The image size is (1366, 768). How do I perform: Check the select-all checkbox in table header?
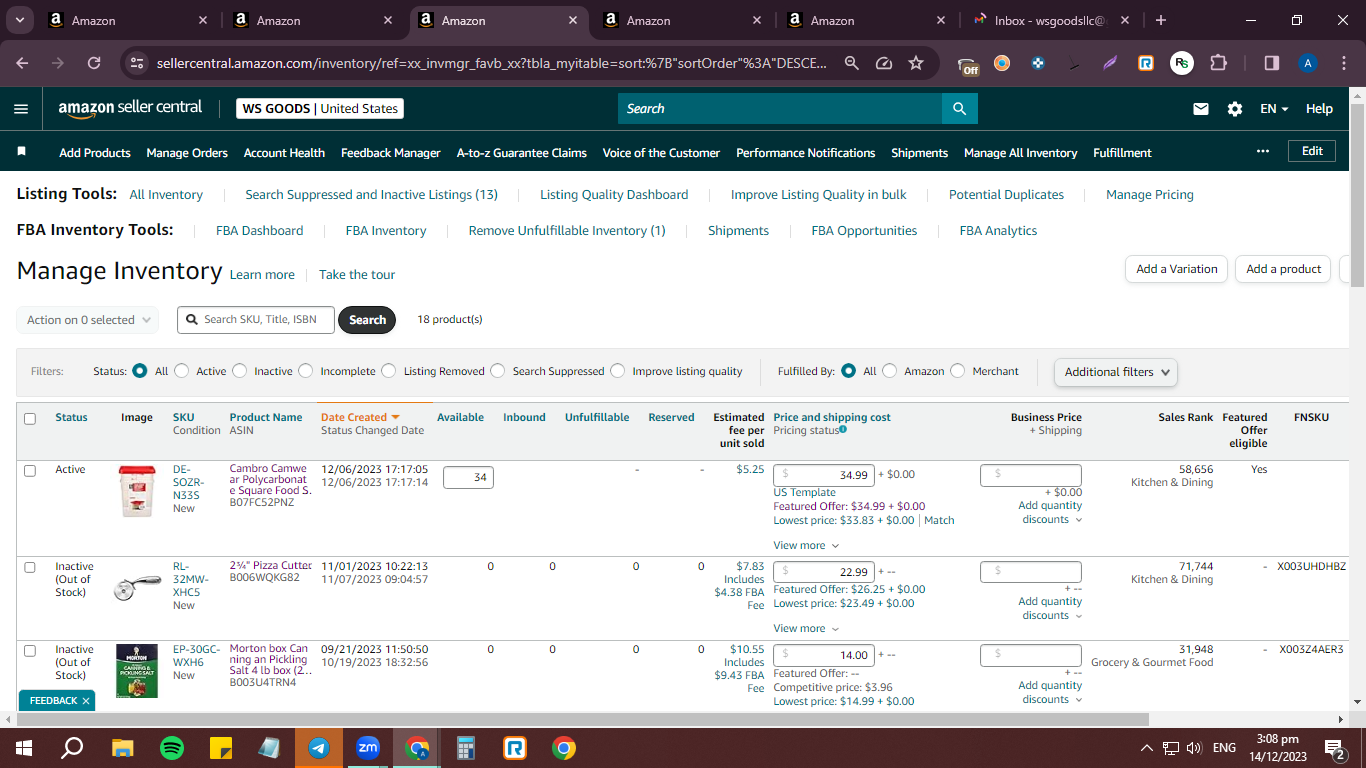pos(30,419)
